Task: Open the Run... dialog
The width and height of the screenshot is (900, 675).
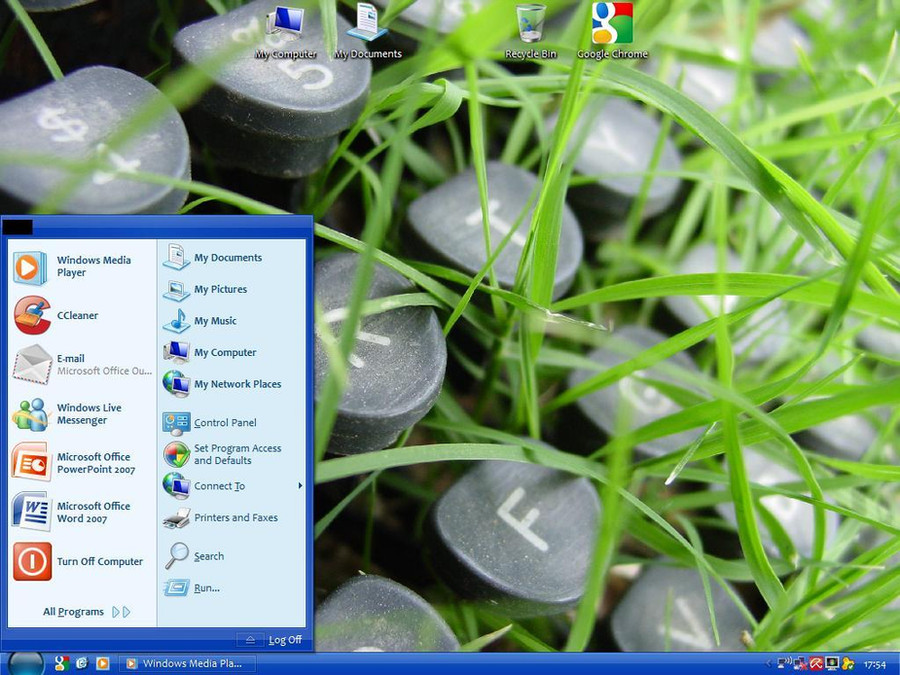Action: 232,588
